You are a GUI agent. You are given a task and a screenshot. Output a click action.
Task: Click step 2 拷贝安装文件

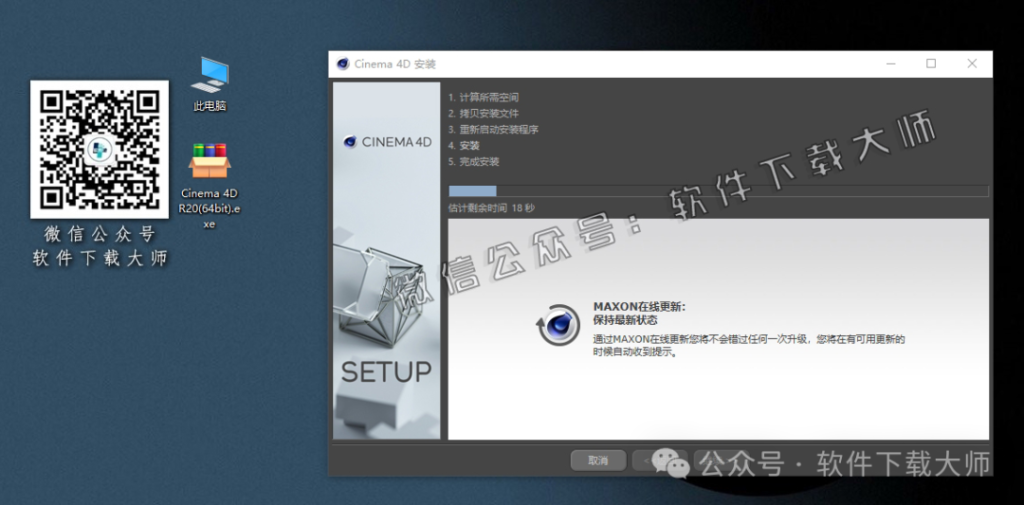pos(483,114)
